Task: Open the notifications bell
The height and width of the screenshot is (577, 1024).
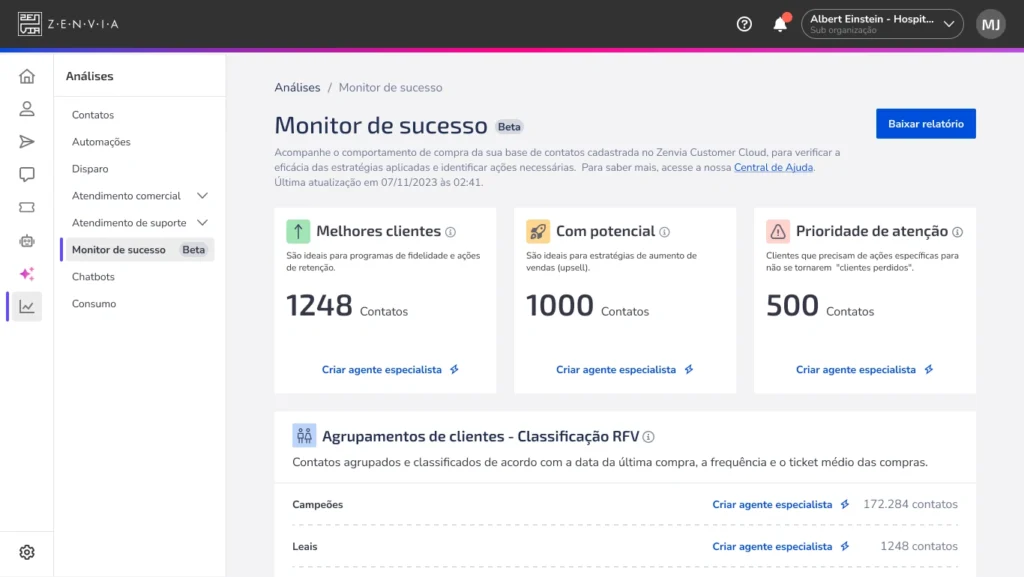Action: tap(780, 24)
